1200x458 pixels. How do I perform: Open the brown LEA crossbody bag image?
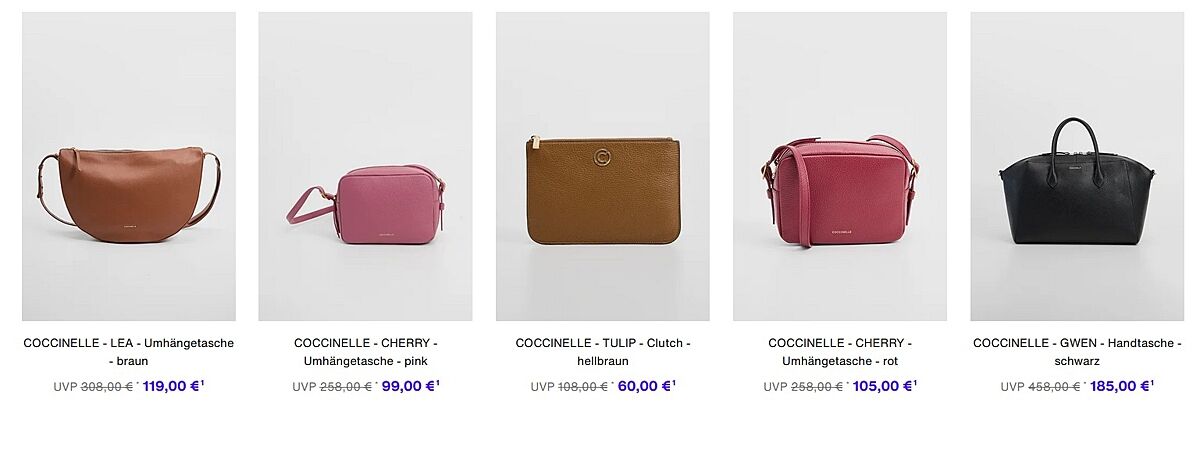pos(129,166)
